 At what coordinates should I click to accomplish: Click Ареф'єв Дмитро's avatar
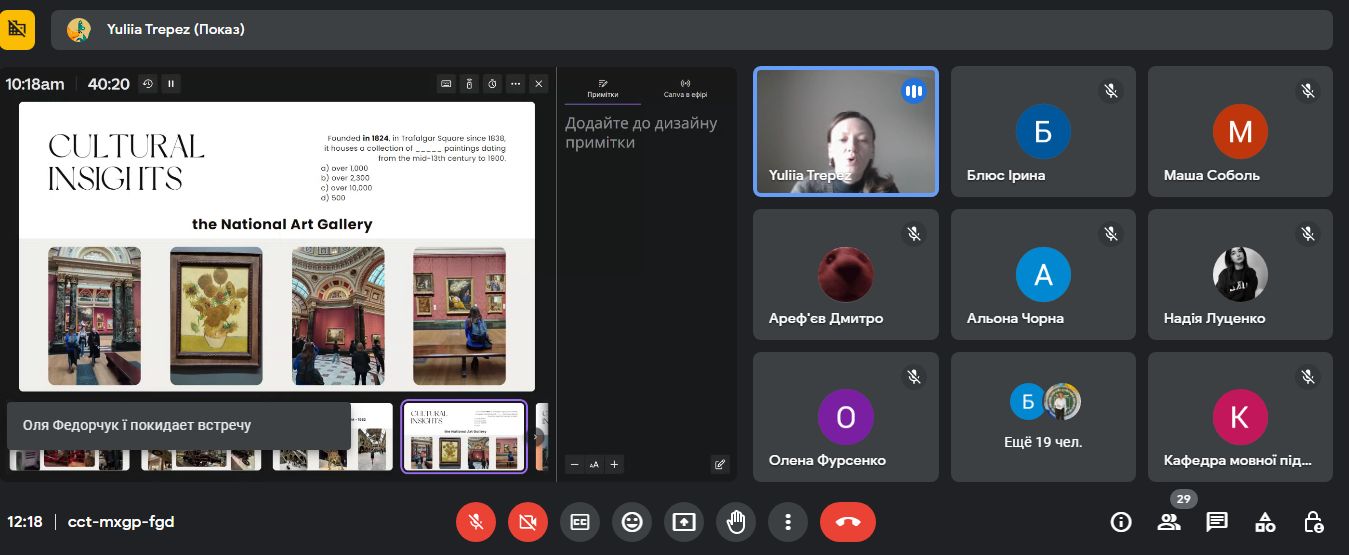click(x=846, y=274)
